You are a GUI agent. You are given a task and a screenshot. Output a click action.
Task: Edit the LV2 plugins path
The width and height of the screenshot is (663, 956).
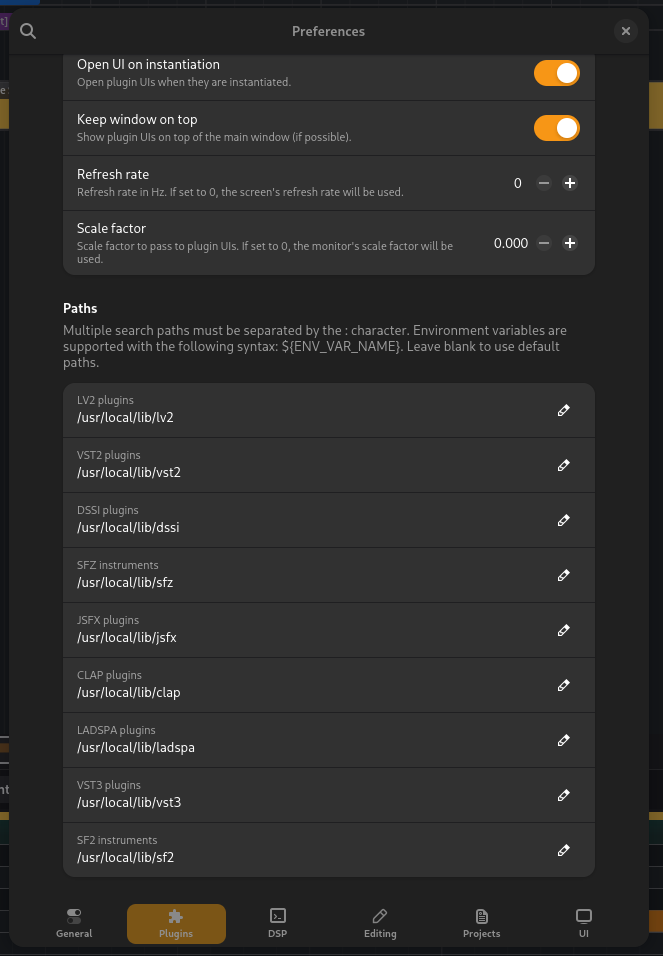(564, 410)
